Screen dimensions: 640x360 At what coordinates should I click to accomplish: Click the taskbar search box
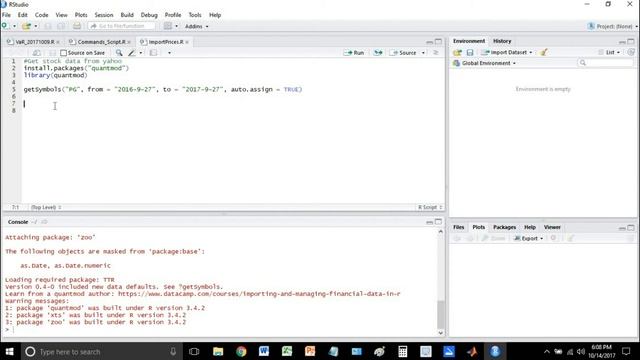(101, 351)
